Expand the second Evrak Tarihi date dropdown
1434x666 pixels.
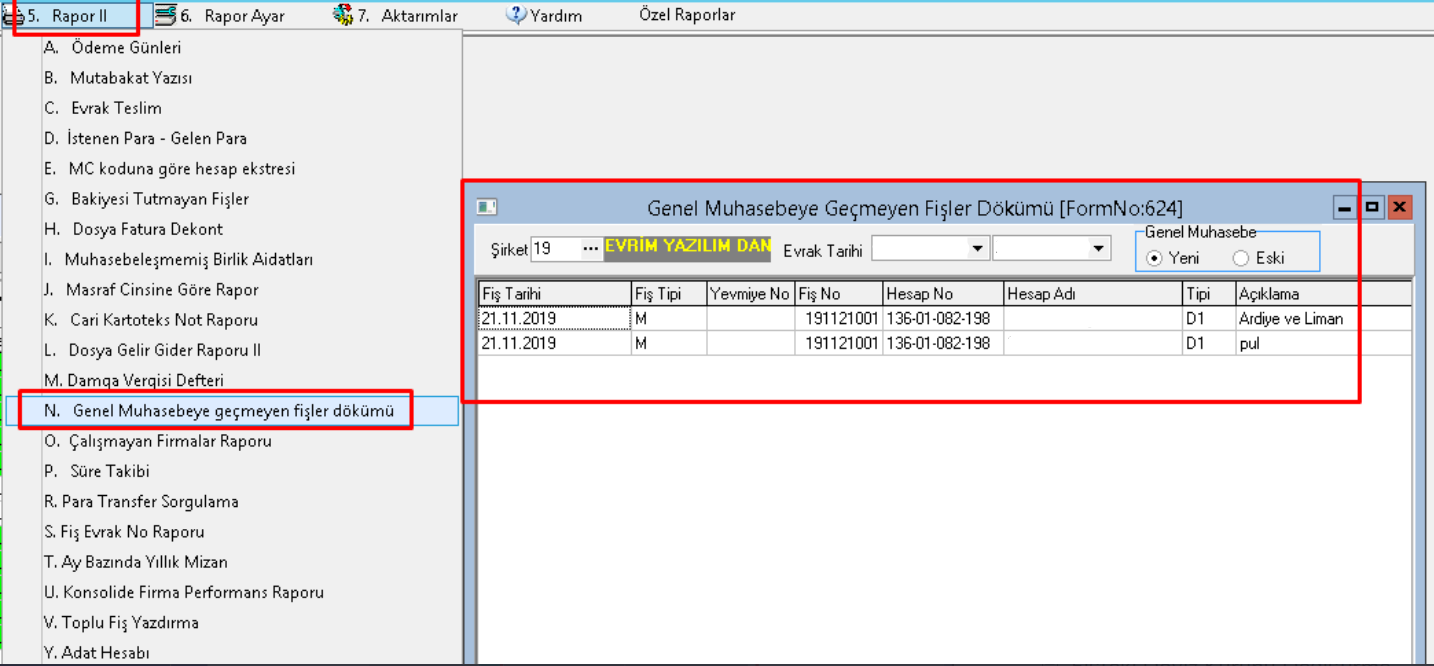click(x=1099, y=249)
